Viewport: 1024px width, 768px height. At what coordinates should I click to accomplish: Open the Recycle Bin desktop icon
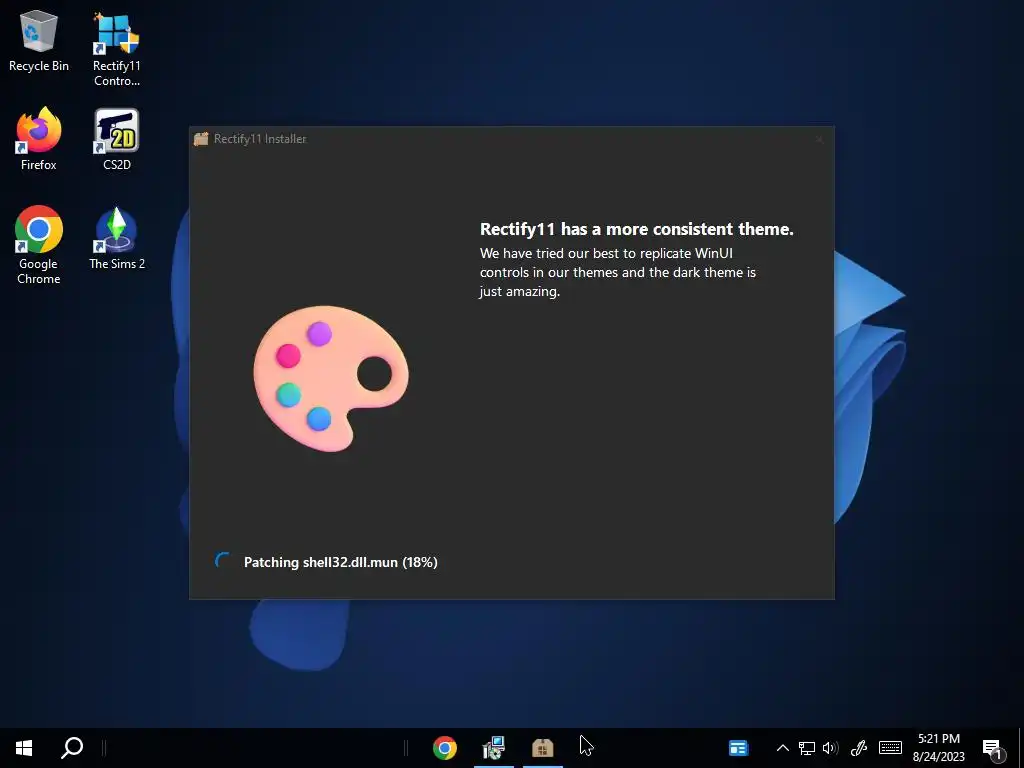click(39, 40)
